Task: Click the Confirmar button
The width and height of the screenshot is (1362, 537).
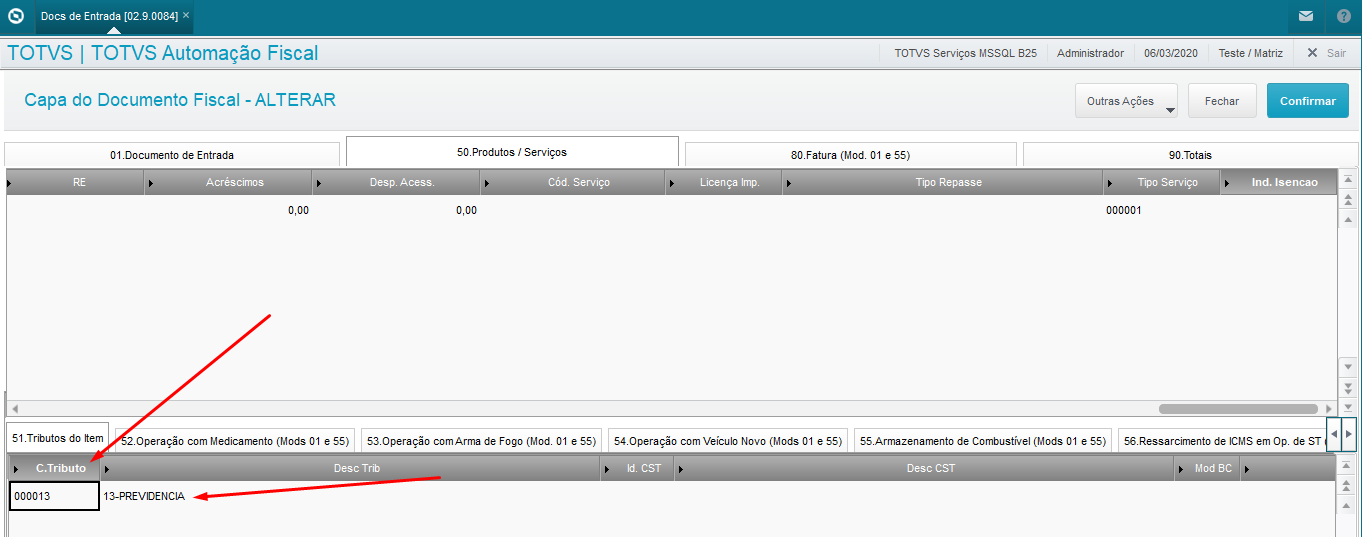Action: [1308, 101]
